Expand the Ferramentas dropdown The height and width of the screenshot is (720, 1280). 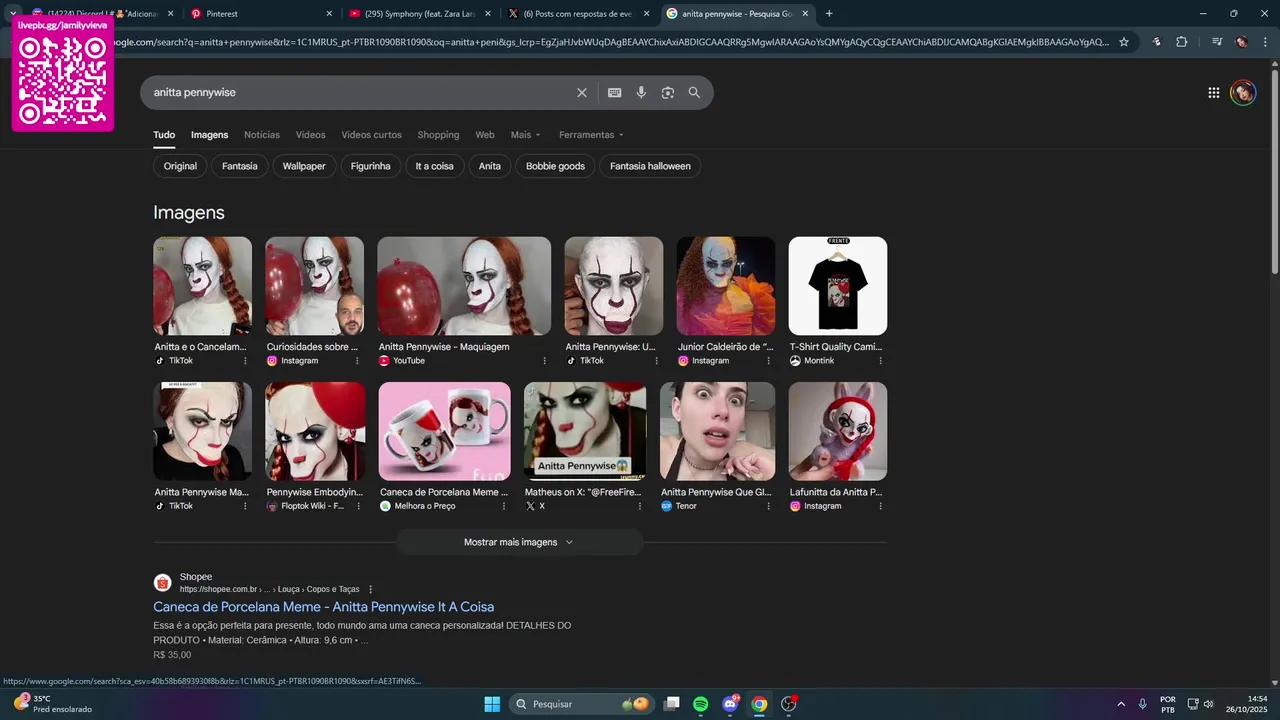591,135
